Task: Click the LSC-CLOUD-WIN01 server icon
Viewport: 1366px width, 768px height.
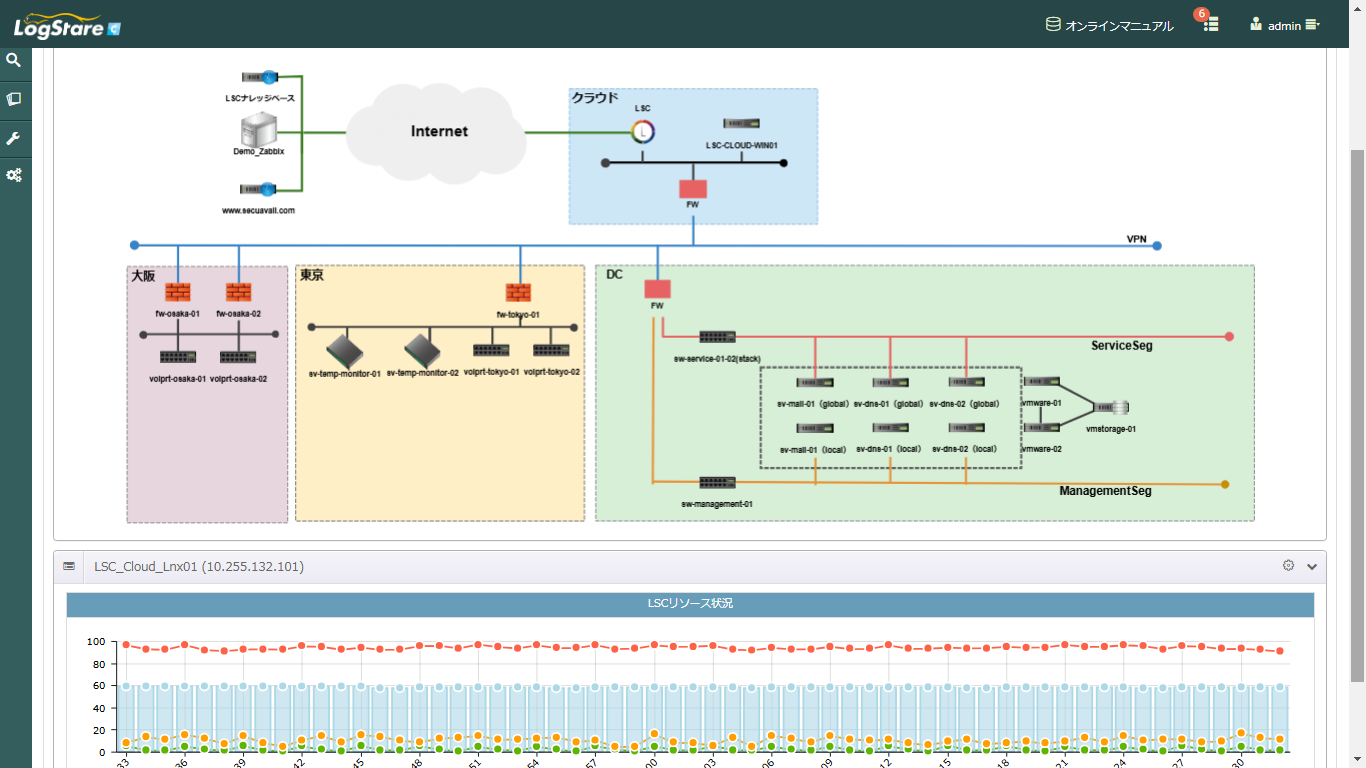Action: tap(741, 123)
